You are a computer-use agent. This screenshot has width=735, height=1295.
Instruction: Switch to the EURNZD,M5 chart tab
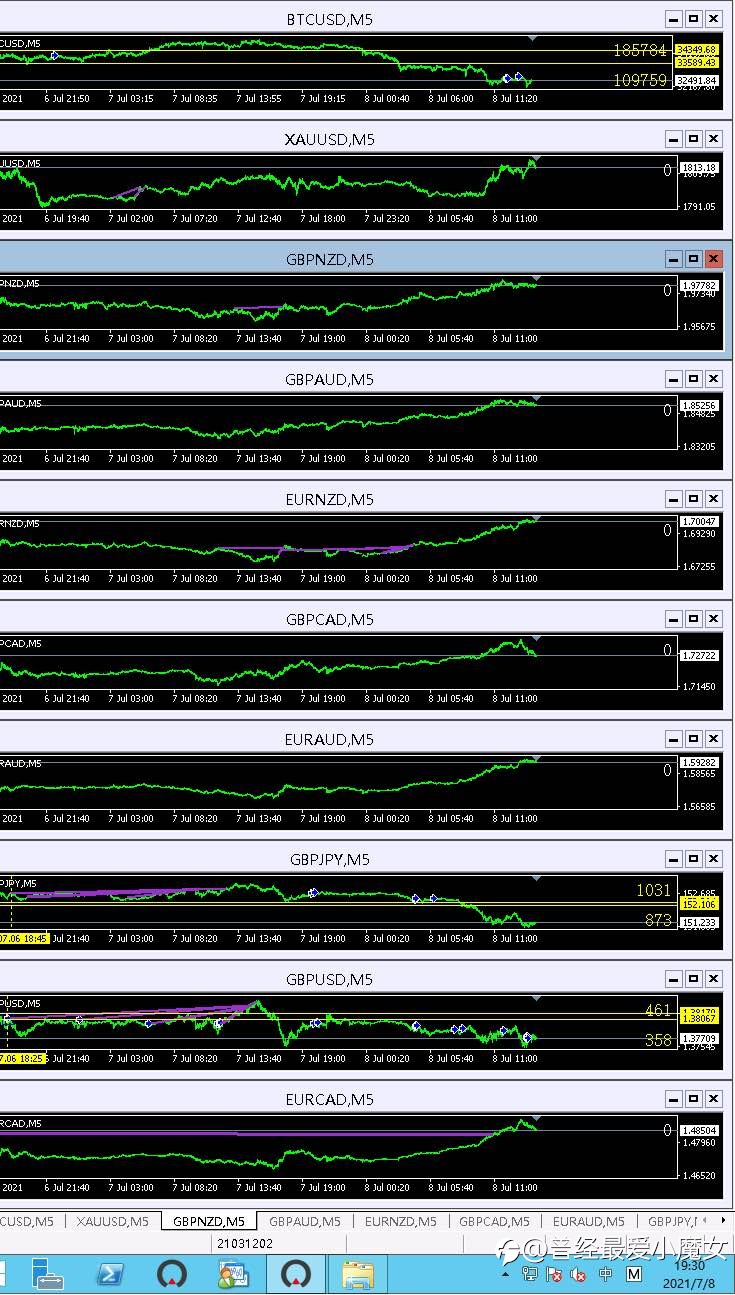[x=400, y=1221]
